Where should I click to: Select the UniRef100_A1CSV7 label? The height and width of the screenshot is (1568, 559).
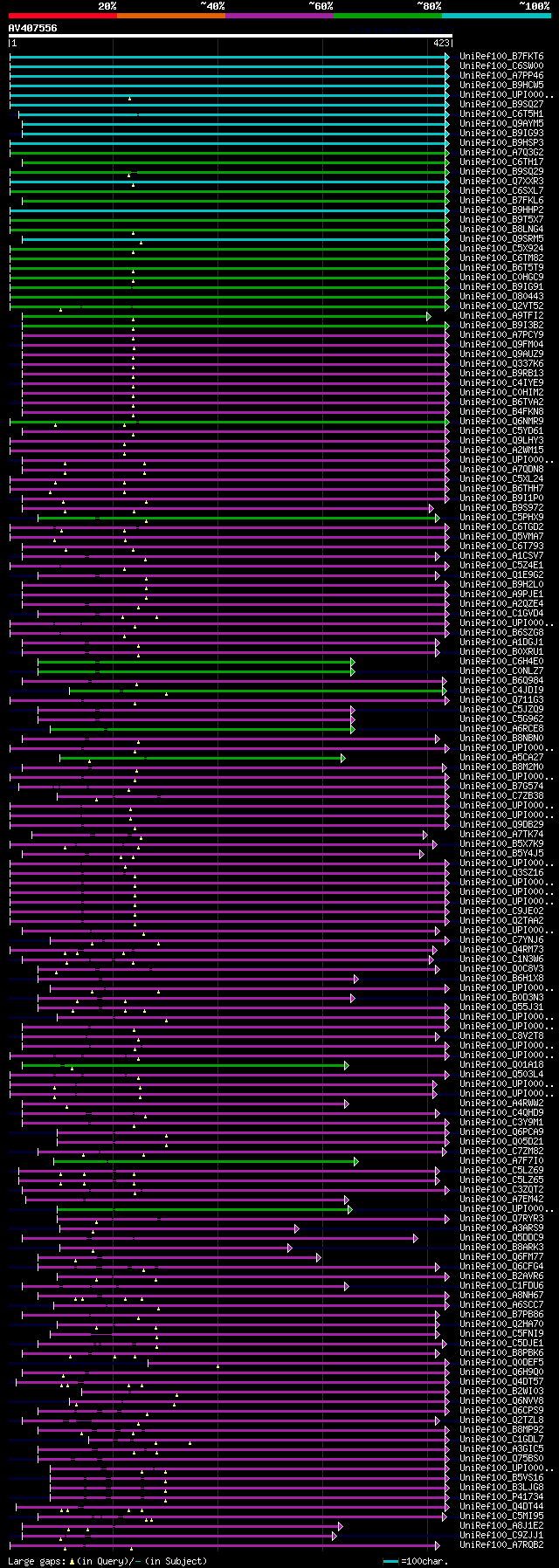pyautogui.click(x=501, y=555)
